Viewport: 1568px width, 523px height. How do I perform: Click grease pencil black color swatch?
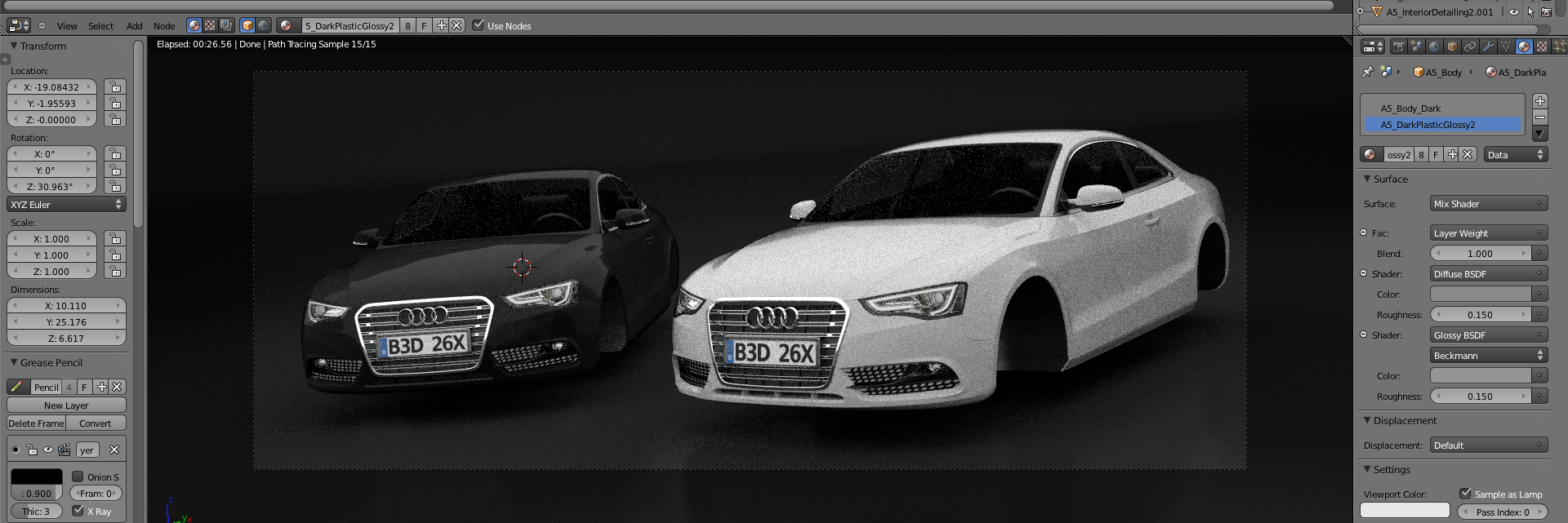tap(36, 476)
